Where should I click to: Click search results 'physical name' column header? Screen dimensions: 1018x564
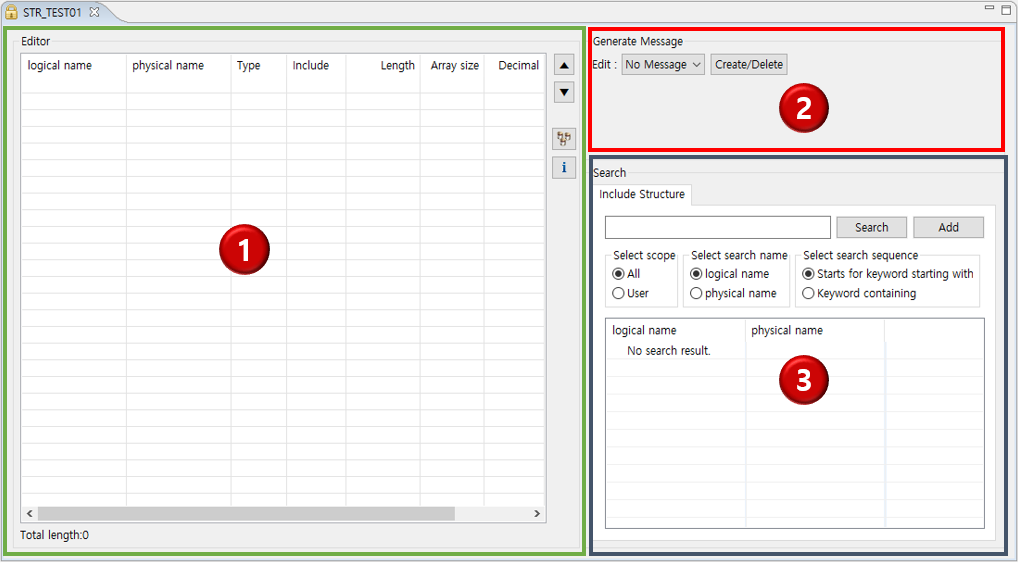click(815, 330)
